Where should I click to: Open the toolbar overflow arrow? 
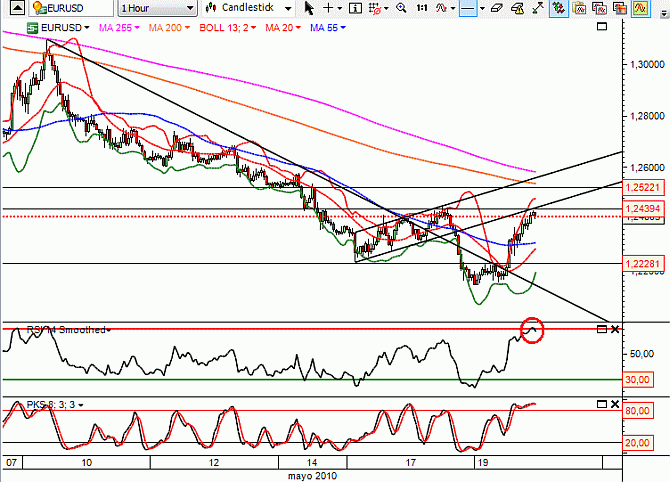[664, 13]
